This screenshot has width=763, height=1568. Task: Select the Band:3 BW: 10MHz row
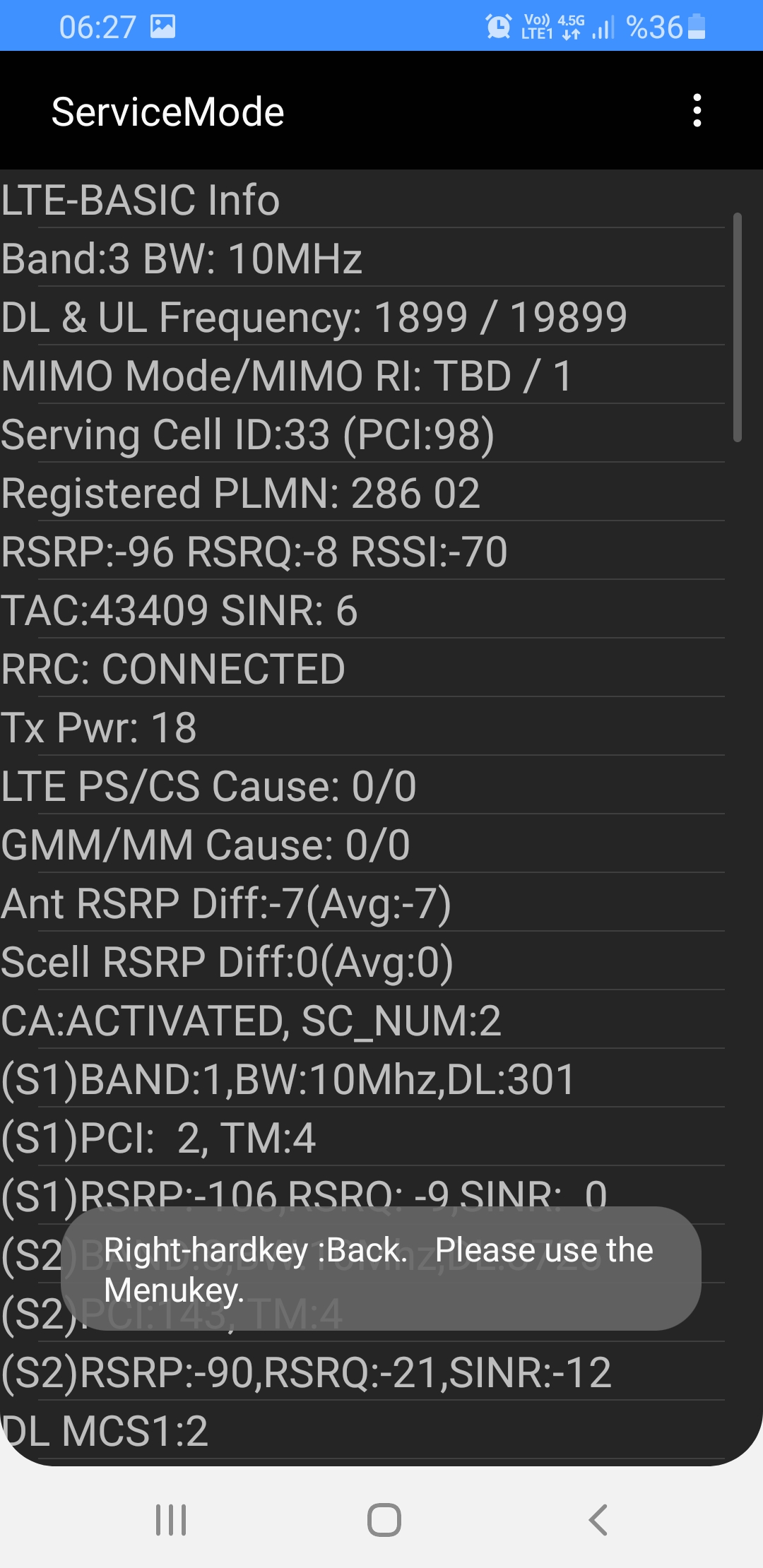click(362, 258)
